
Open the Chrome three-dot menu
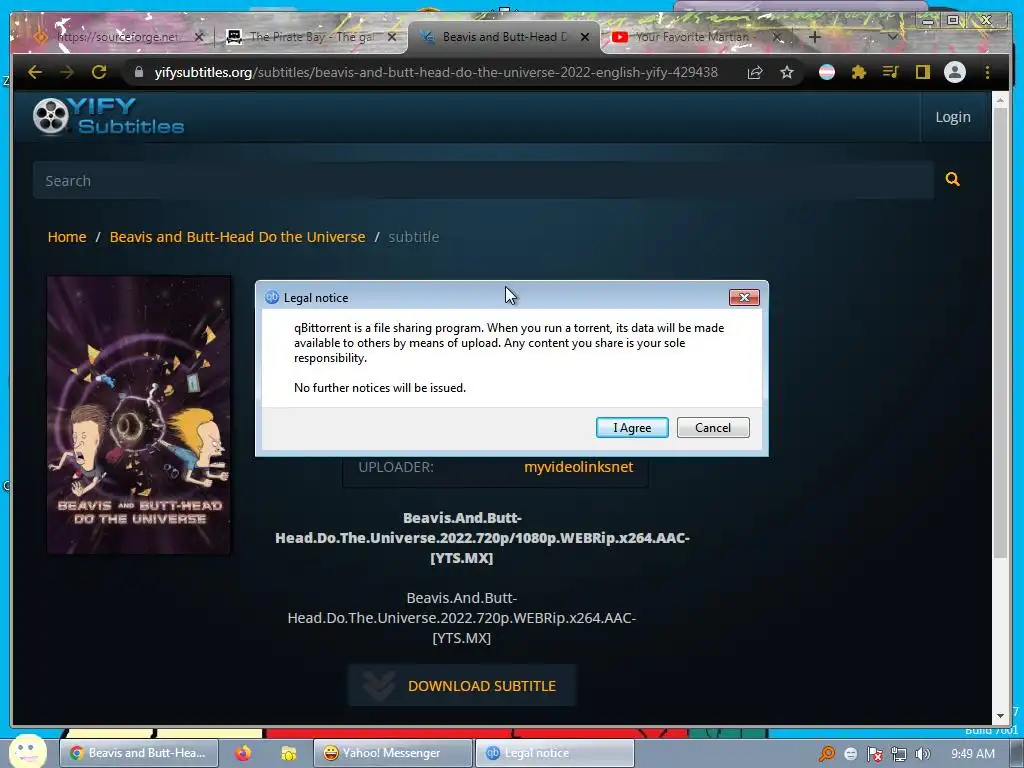[x=987, y=72]
